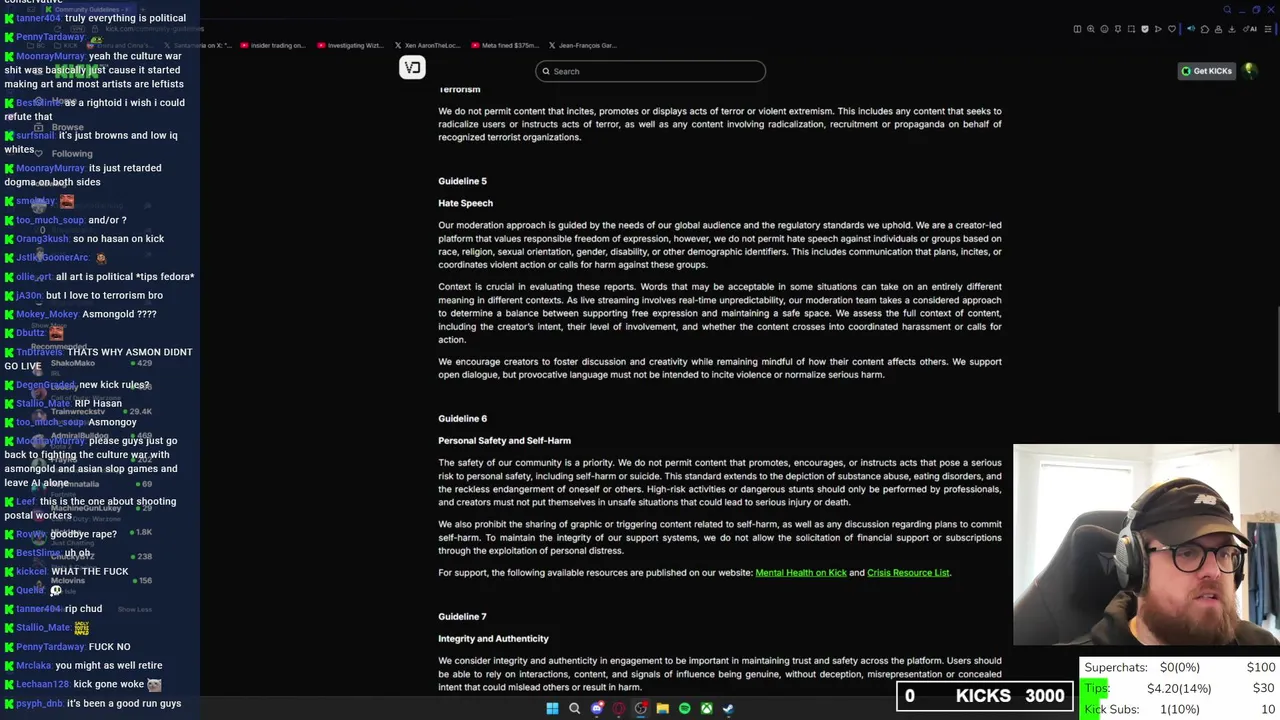Image resolution: width=1280 pixels, height=720 pixels.
Task: Click the 'Integrity and Authenticity' subheading
Action: (x=493, y=639)
